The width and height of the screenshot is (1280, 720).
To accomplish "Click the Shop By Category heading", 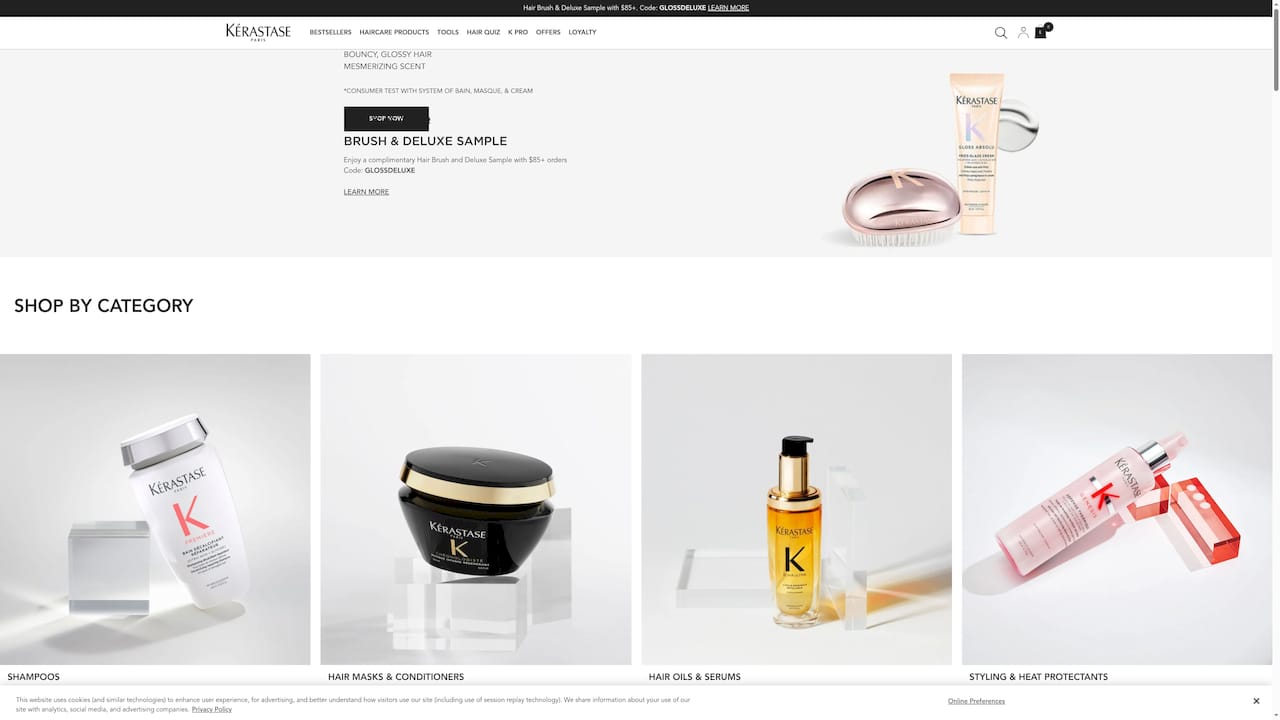I will tap(103, 306).
